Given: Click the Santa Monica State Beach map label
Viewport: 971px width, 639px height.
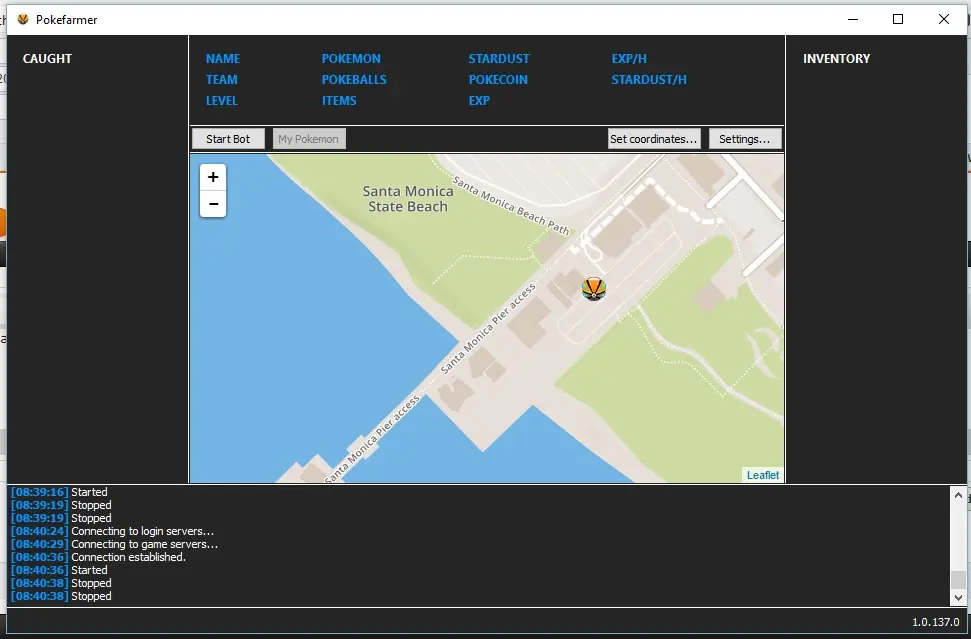Looking at the screenshot, I should pyautogui.click(x=408, y=199).
